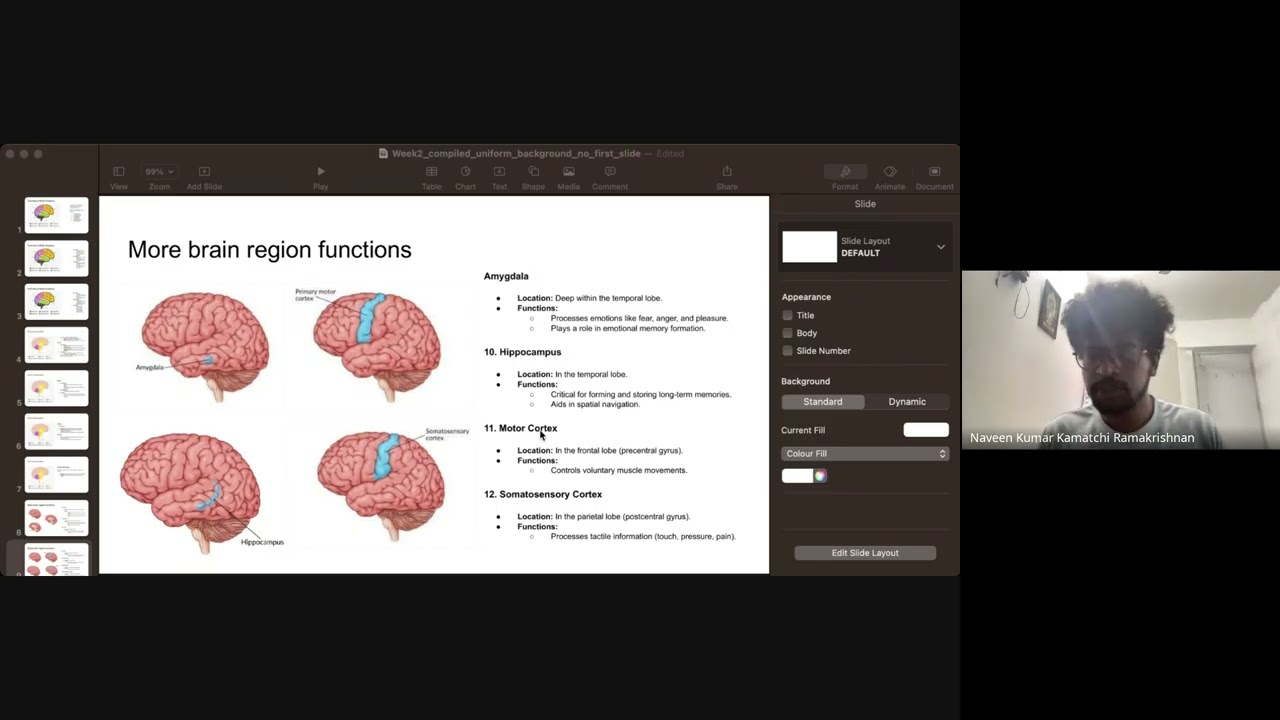The image size is (1280, 720).
Task: Add a Text box from the toolbar
Action: 499,177
